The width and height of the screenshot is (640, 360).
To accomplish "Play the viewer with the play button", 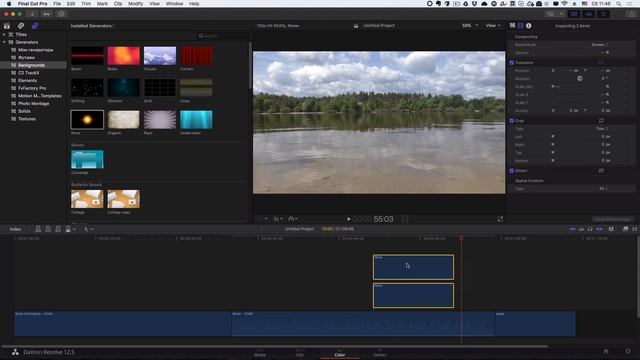I will (x=348, y=219).
